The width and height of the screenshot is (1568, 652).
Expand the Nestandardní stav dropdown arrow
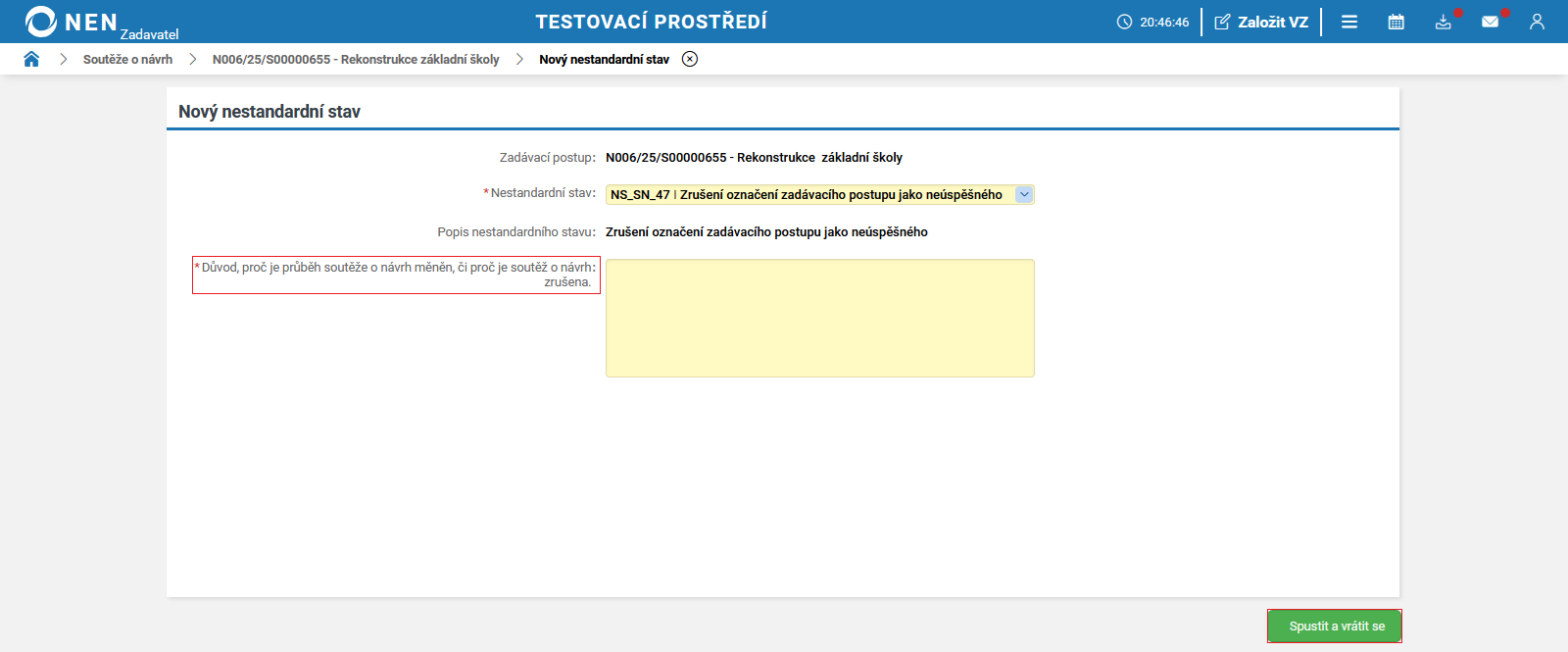[1024, 194]
